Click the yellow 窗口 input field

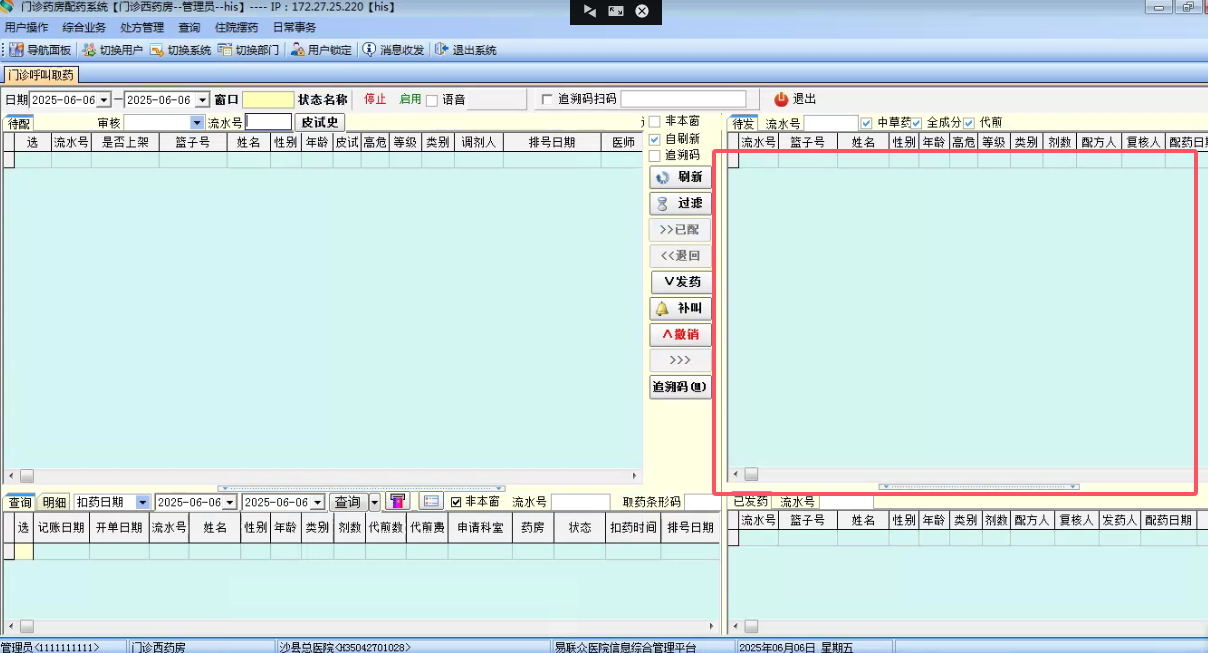click(267, 100)
